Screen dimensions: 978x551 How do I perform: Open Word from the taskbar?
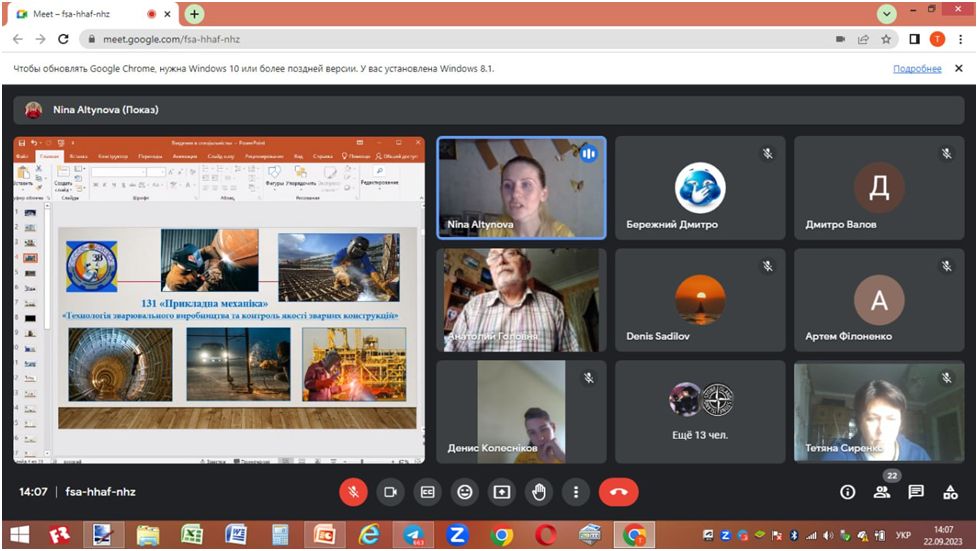tap(235, 535)
